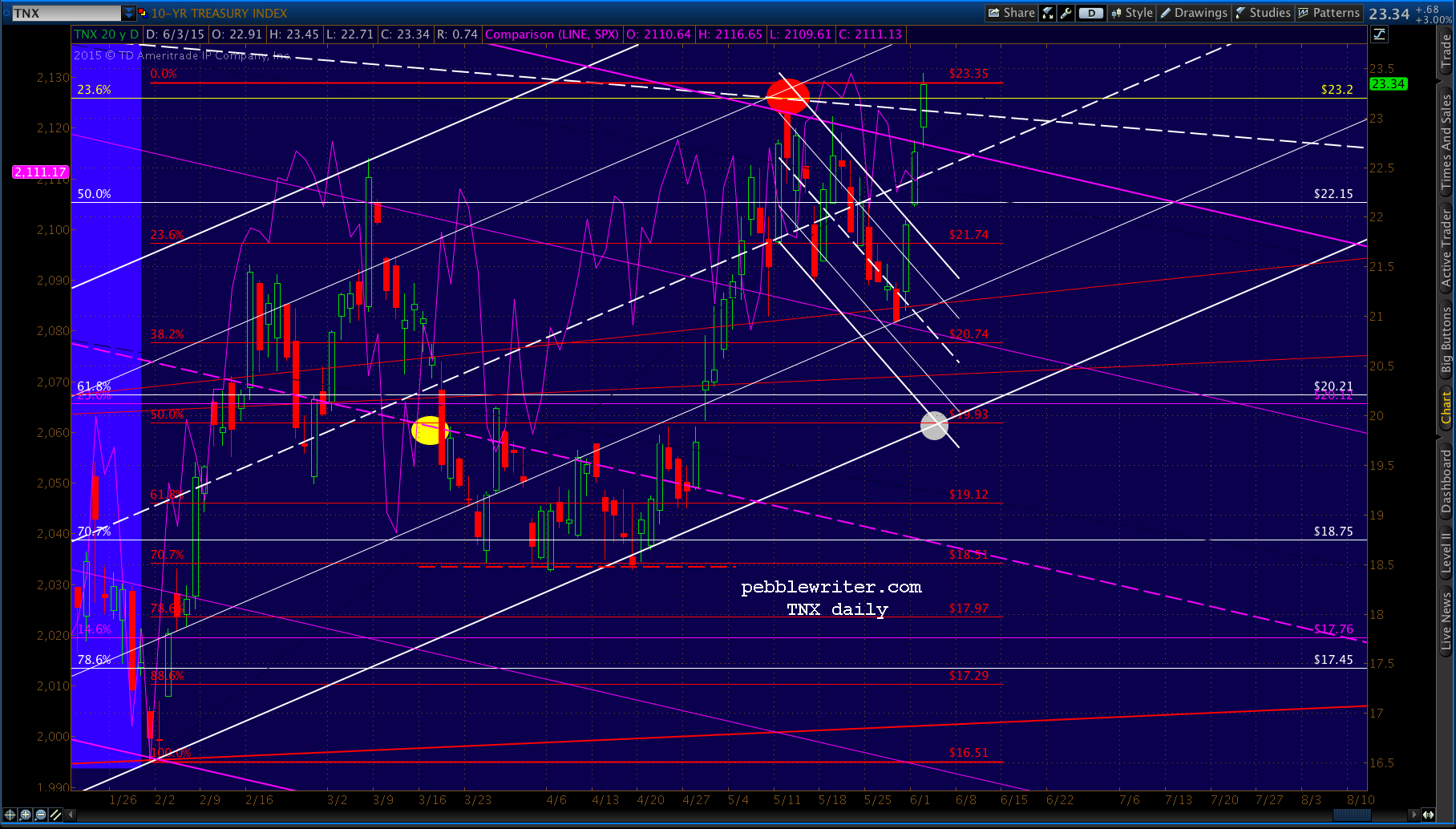Click the R: 0.74 range value
This screenshot has height=829, width=1456.
tap(458, 34)
